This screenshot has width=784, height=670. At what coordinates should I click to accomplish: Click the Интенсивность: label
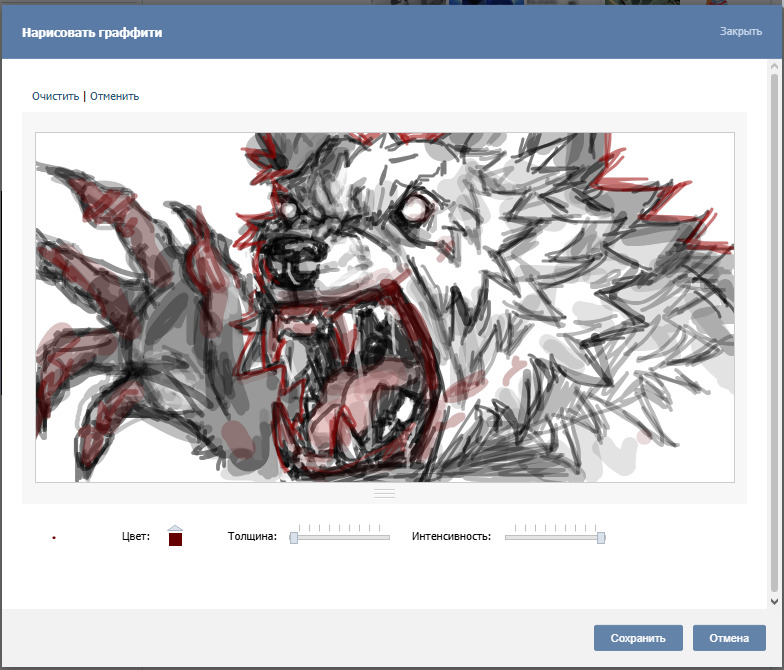[452, 536]
